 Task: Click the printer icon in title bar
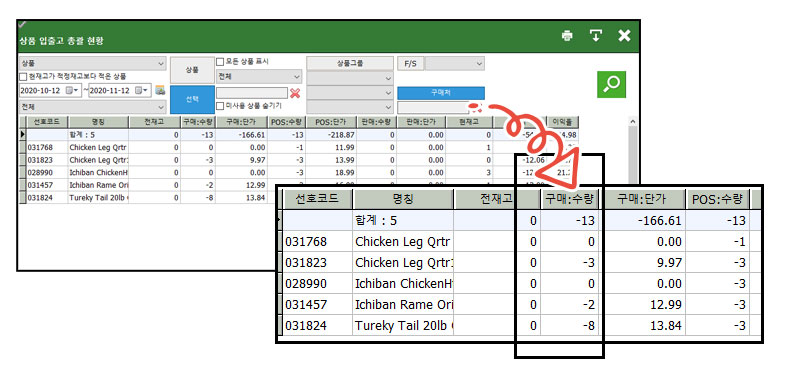click(x=567, y=36)
